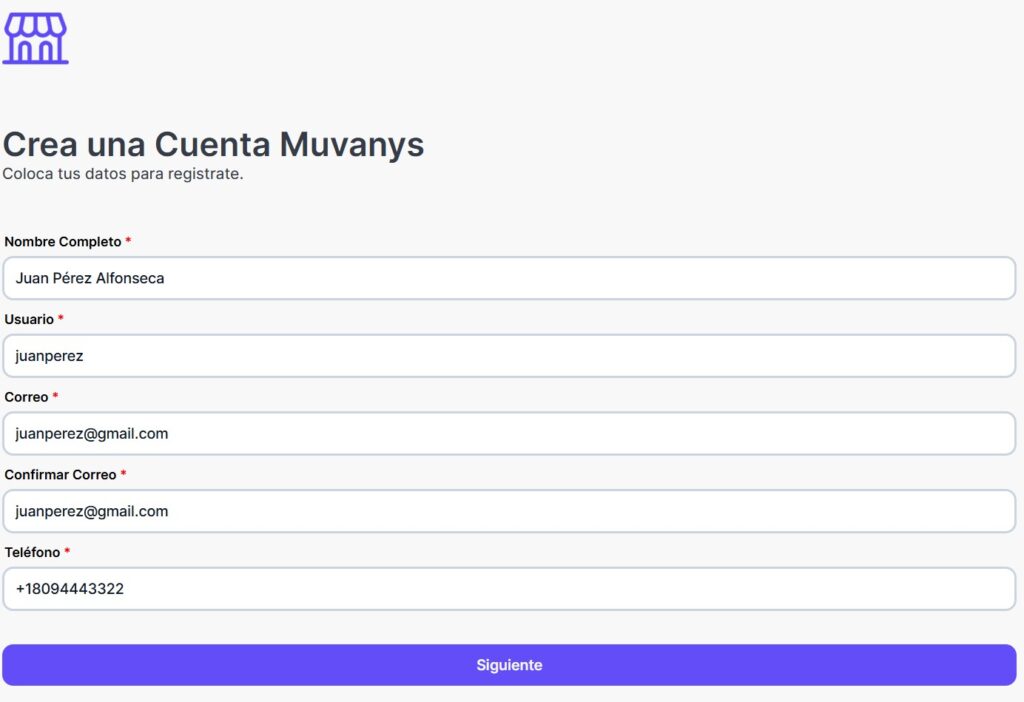Click the 'Confirmar Correo' label text

[60, 474]
